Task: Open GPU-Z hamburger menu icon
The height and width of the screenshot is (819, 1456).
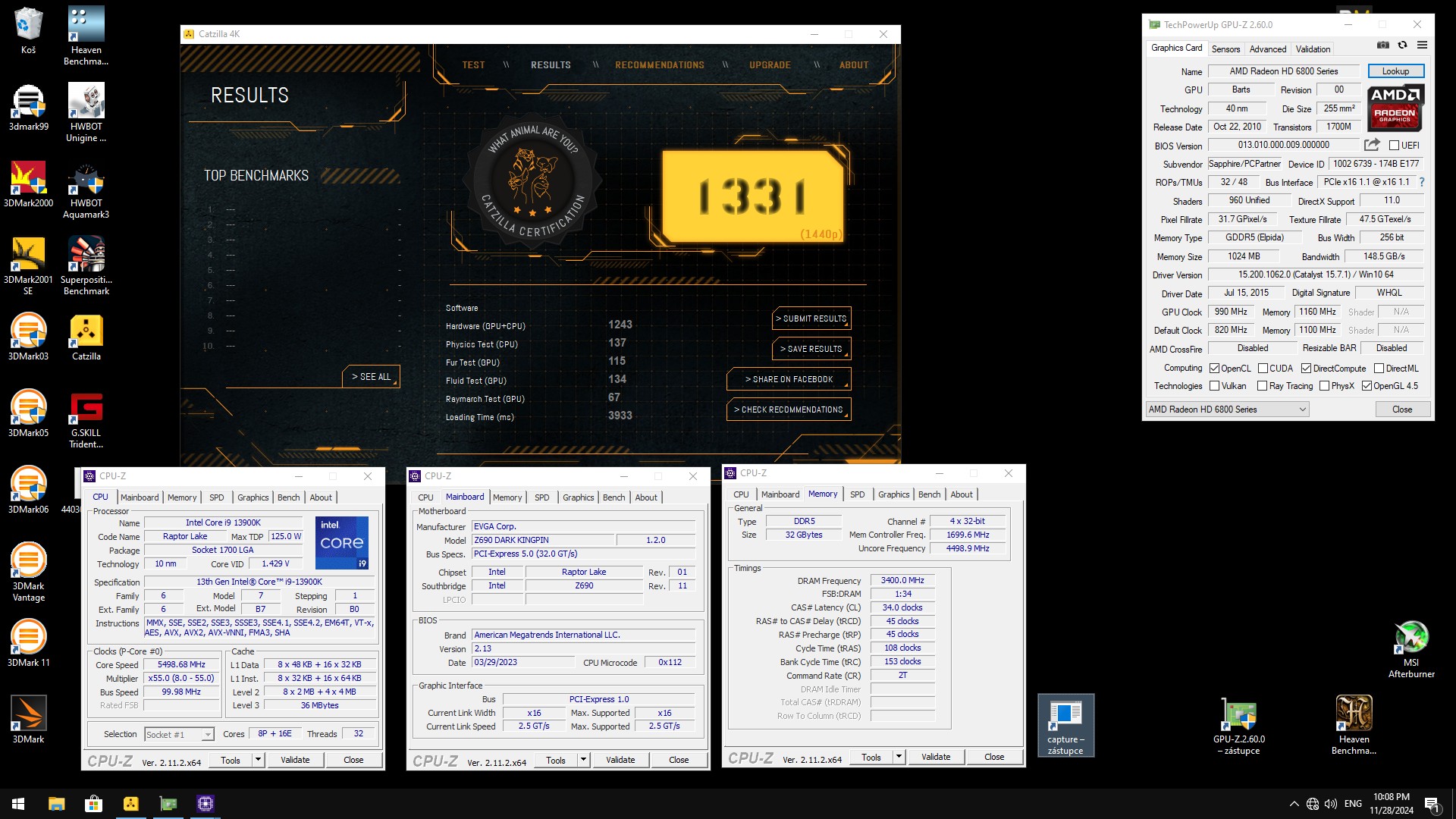Action: (x=1422, y=45)
